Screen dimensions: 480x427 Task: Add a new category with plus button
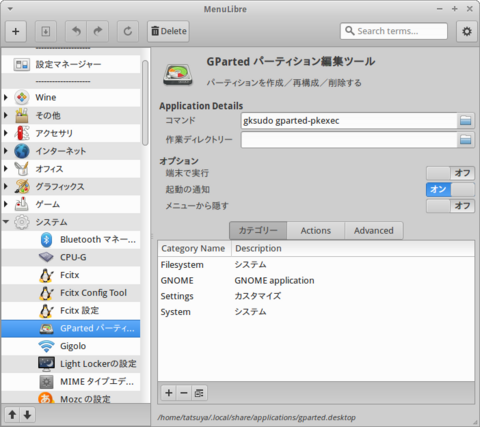tap(169, 393)
